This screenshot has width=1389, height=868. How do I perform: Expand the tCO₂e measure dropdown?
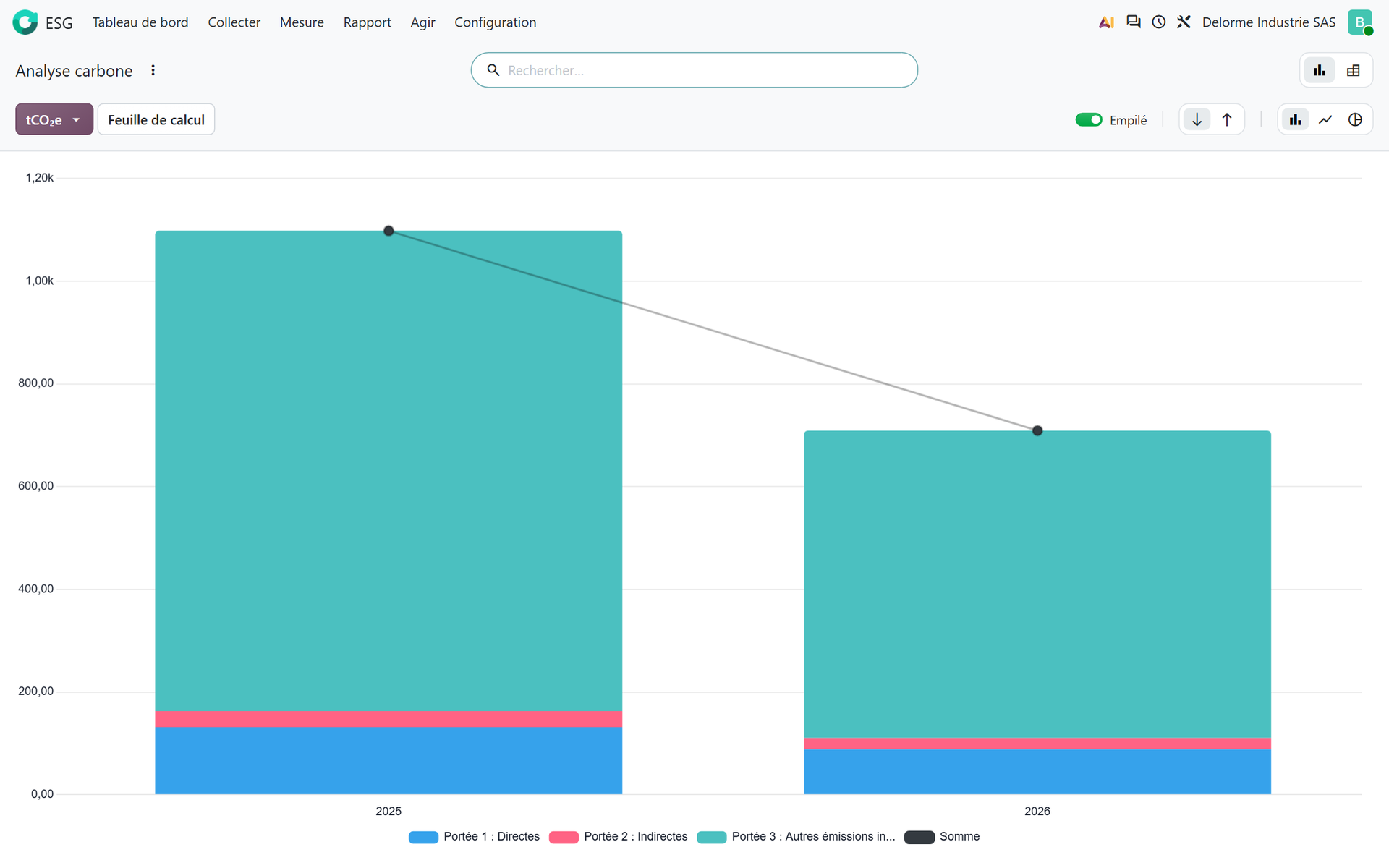(x=54, y=119)
